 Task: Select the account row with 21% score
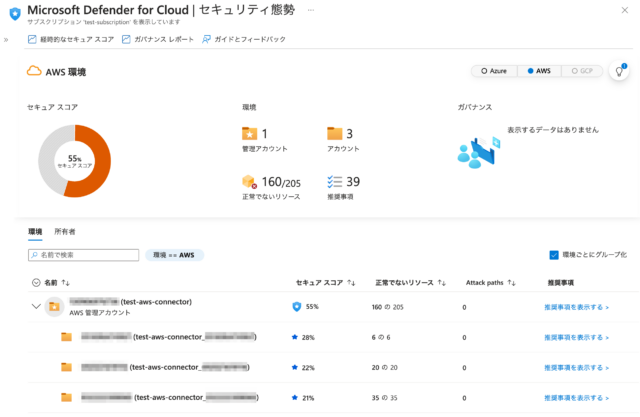170,397
